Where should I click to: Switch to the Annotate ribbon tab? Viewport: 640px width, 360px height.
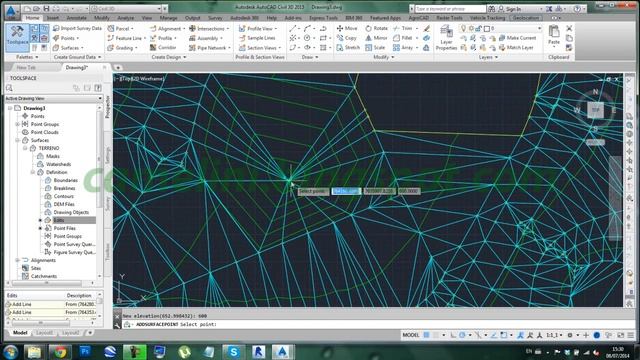76,18
